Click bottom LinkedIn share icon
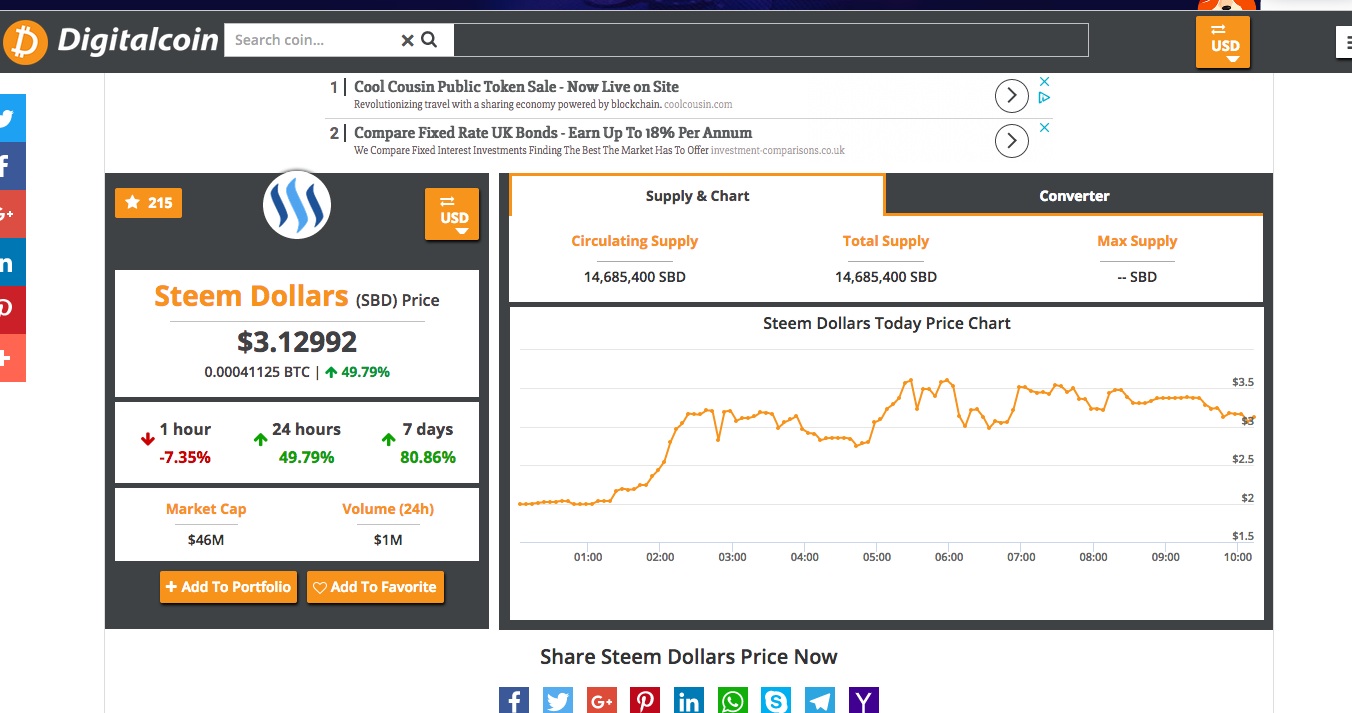The image size is (1352, 713). pyautogui.click(x=689, y=700)
